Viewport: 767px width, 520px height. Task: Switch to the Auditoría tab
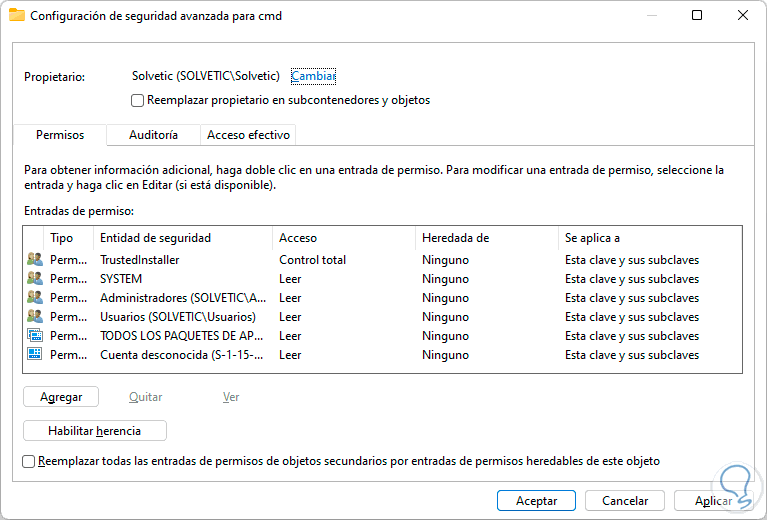[x=154, y=135]
